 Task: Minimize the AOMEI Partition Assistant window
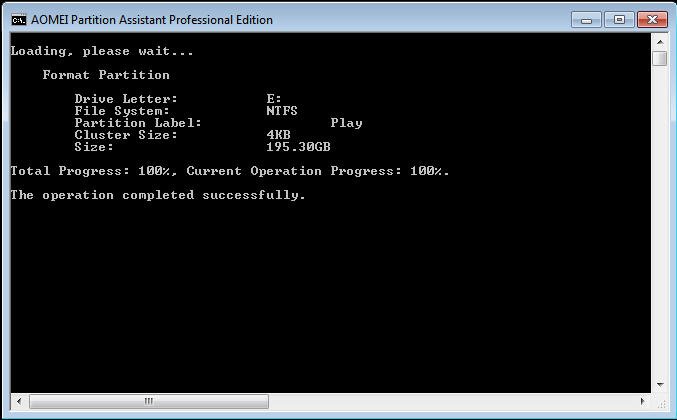(589, 19)
